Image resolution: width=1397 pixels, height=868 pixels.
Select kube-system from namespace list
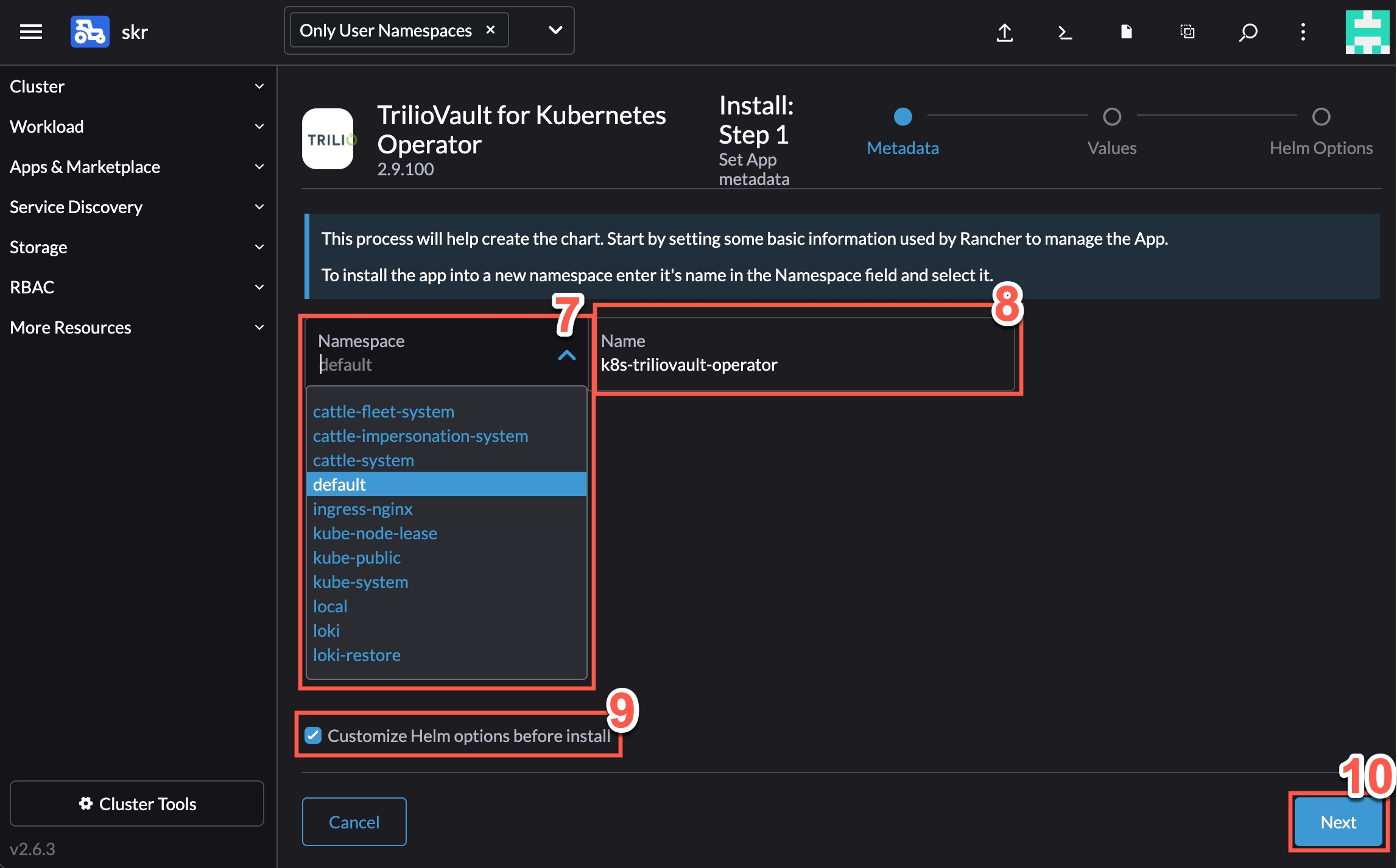(361, 582)
